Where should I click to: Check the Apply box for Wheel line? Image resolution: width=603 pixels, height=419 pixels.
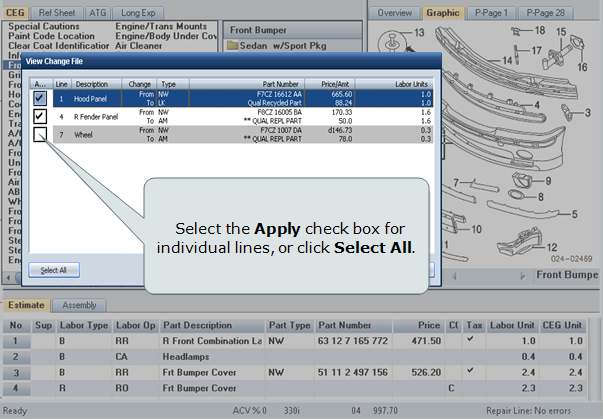point(39,135)
